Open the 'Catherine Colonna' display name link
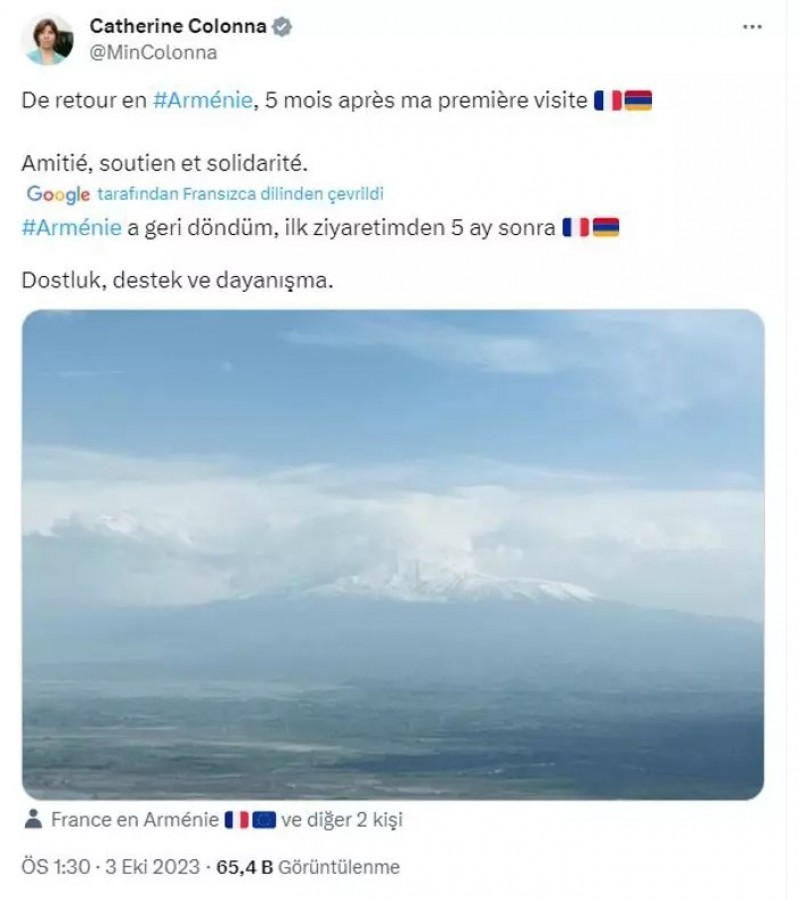The height and width of the screenshot is (900, 798). click(178, 27)
